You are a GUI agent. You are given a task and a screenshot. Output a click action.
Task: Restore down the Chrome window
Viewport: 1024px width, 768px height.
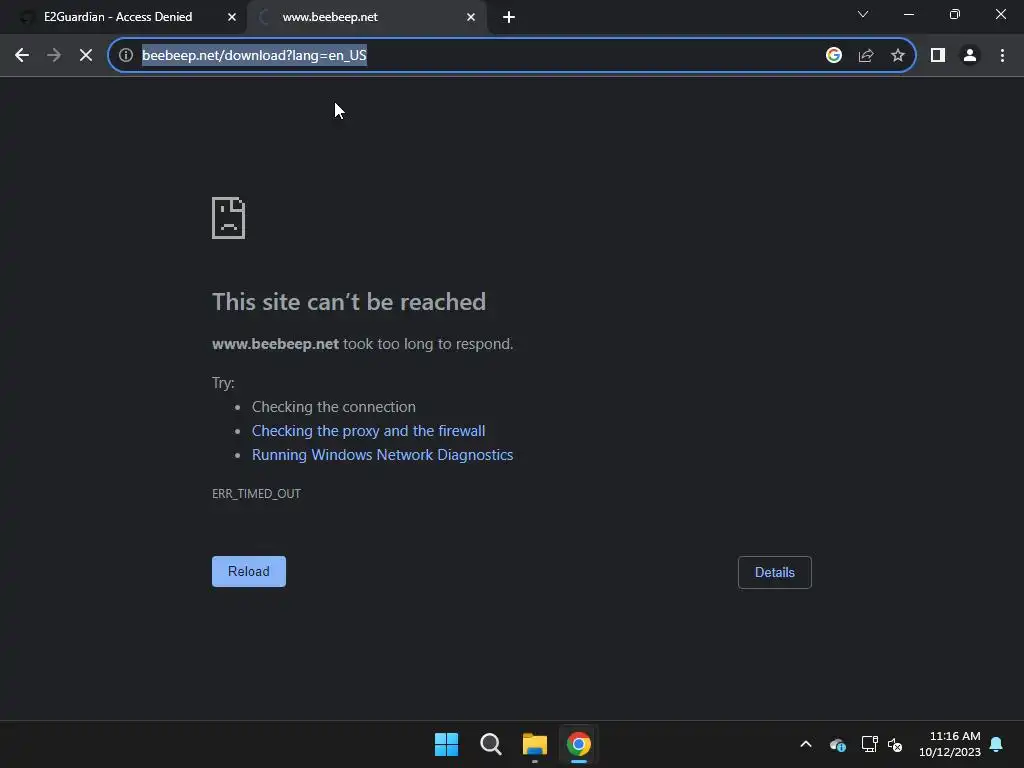955,14
